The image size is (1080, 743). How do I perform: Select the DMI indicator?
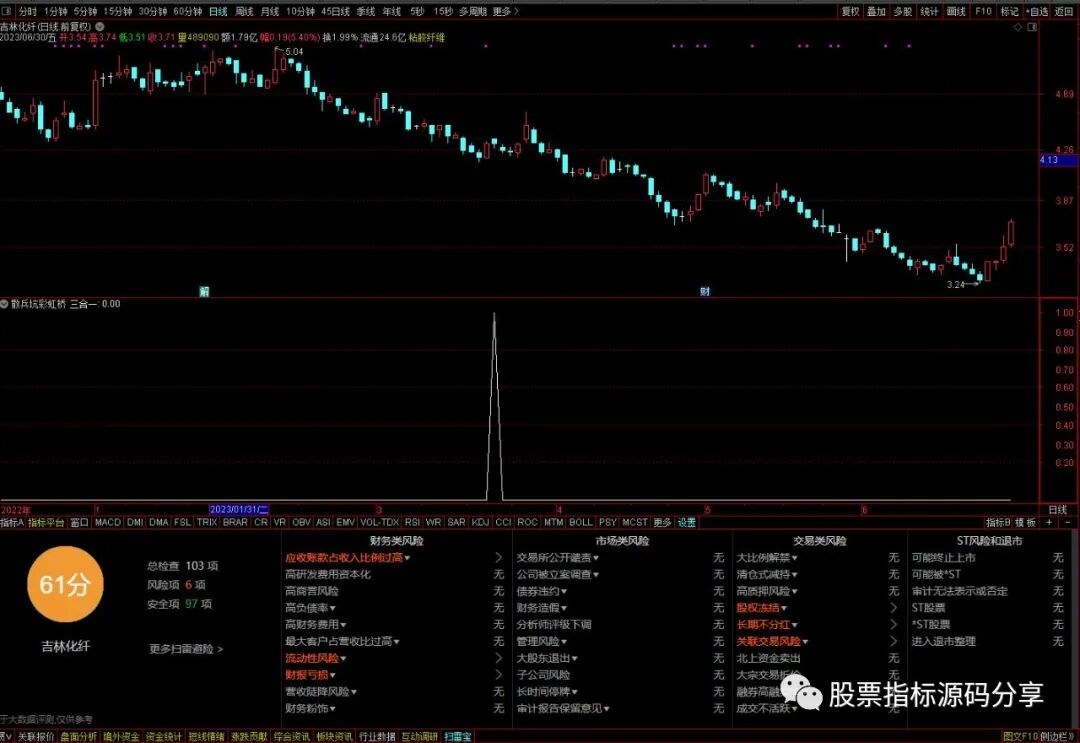[135, 523]
